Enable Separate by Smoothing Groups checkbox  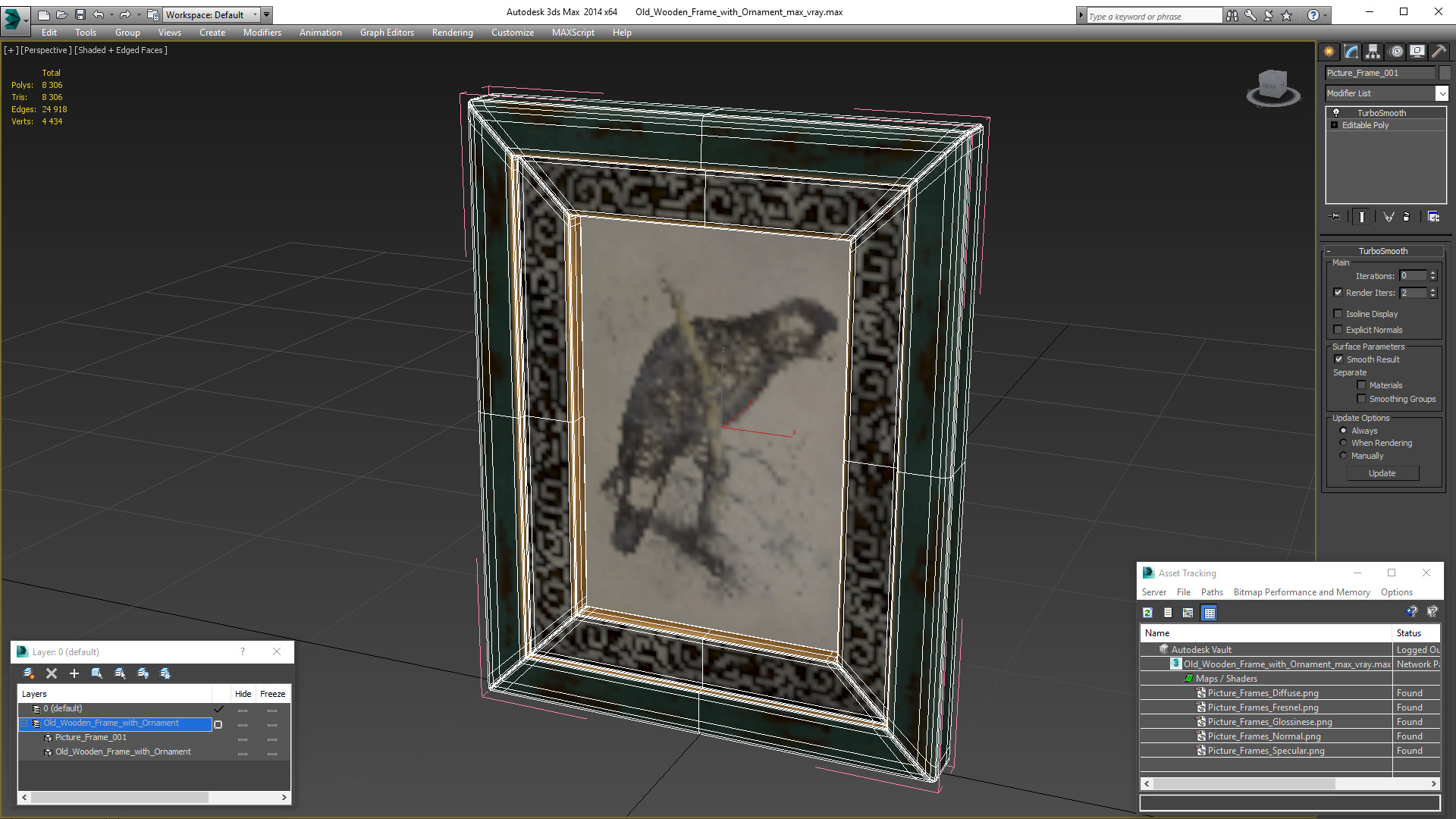tap(1361, 399)
